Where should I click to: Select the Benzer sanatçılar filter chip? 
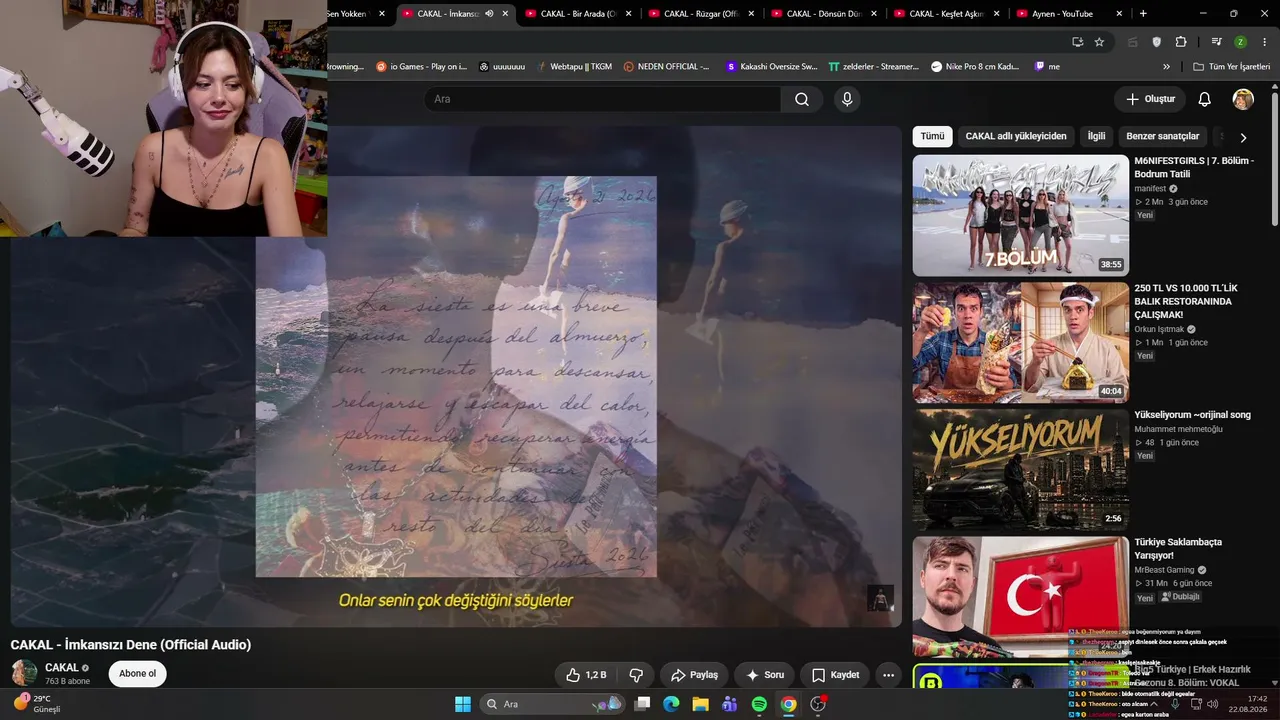coord(1163,136)
